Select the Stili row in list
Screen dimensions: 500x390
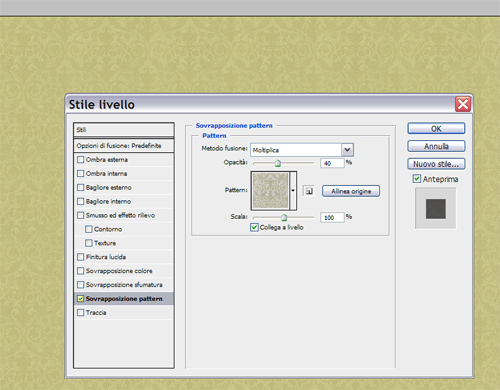124,130
